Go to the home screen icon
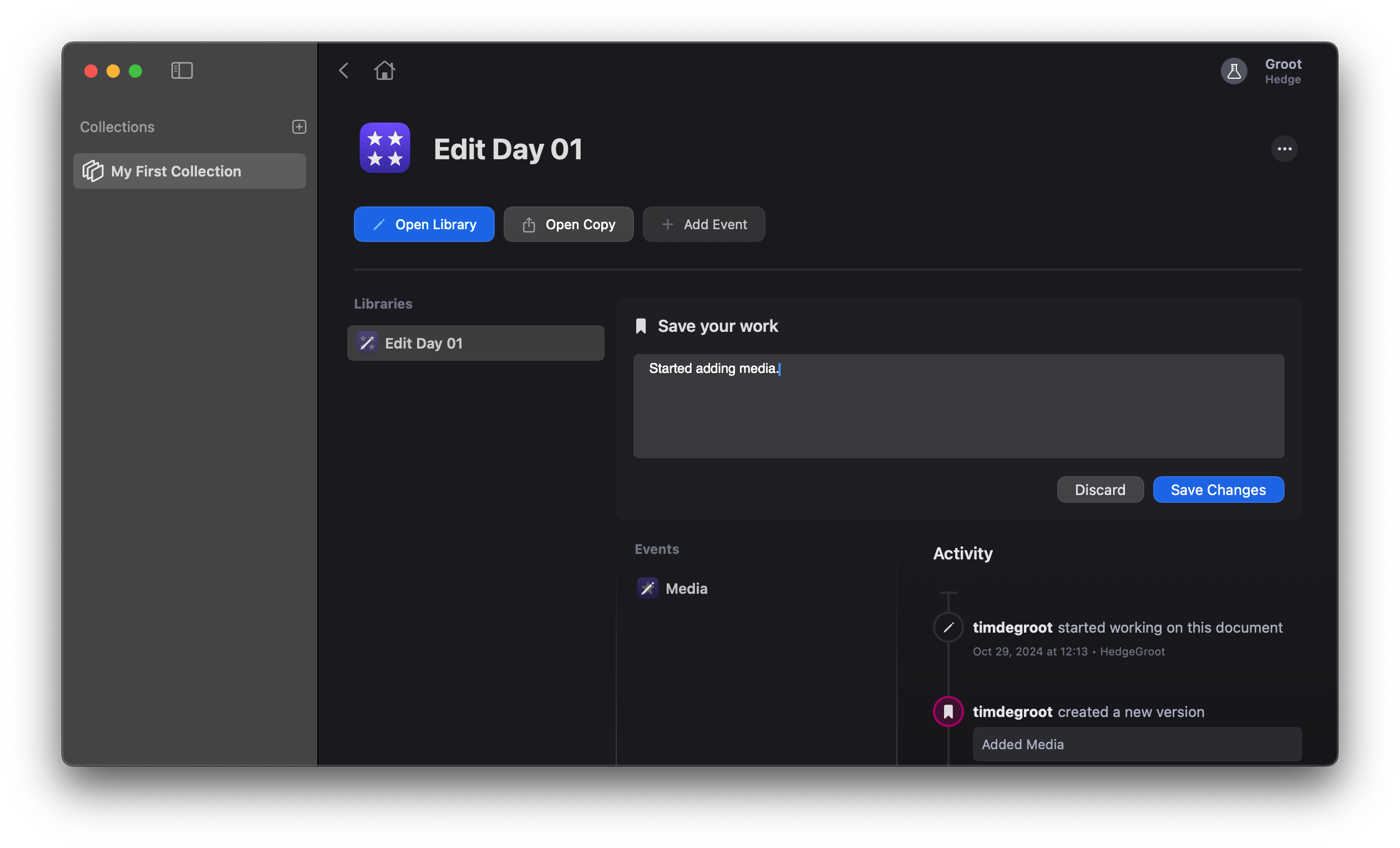 tap(384, 70)
